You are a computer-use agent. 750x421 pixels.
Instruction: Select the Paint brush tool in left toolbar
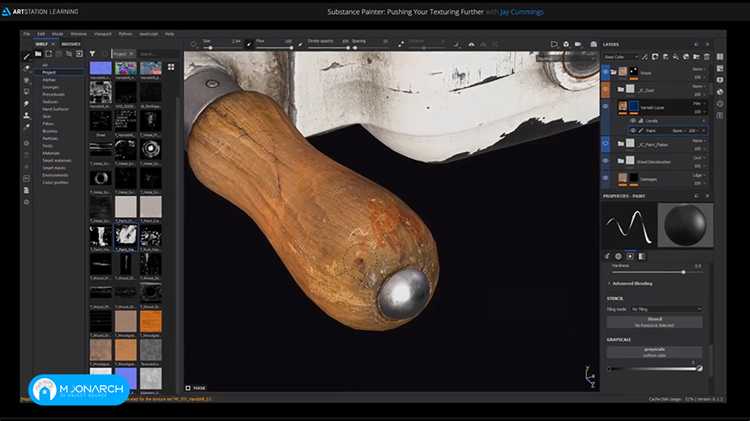27,56
